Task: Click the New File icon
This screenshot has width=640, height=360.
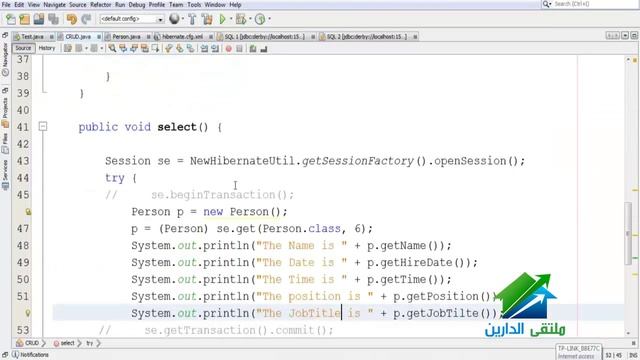Action: (11, 19)
